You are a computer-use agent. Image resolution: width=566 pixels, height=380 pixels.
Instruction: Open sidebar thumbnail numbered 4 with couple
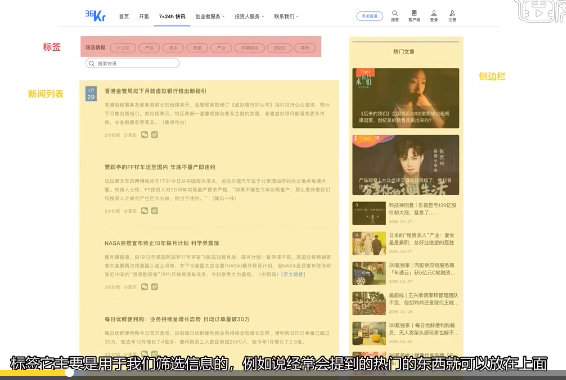click(x=369, y=243)
